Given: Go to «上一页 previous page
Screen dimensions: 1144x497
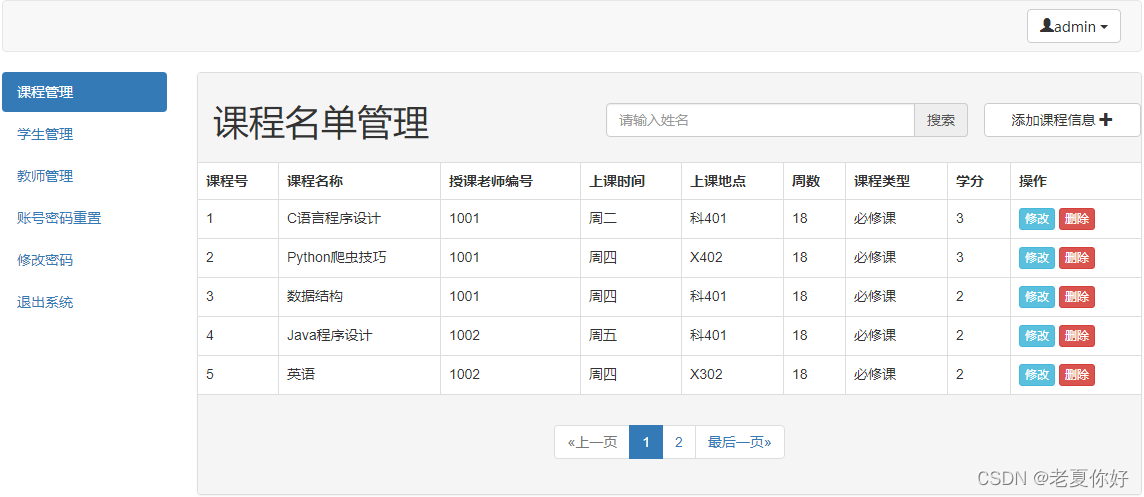Looking at the screenshot, I should (592, 442).
